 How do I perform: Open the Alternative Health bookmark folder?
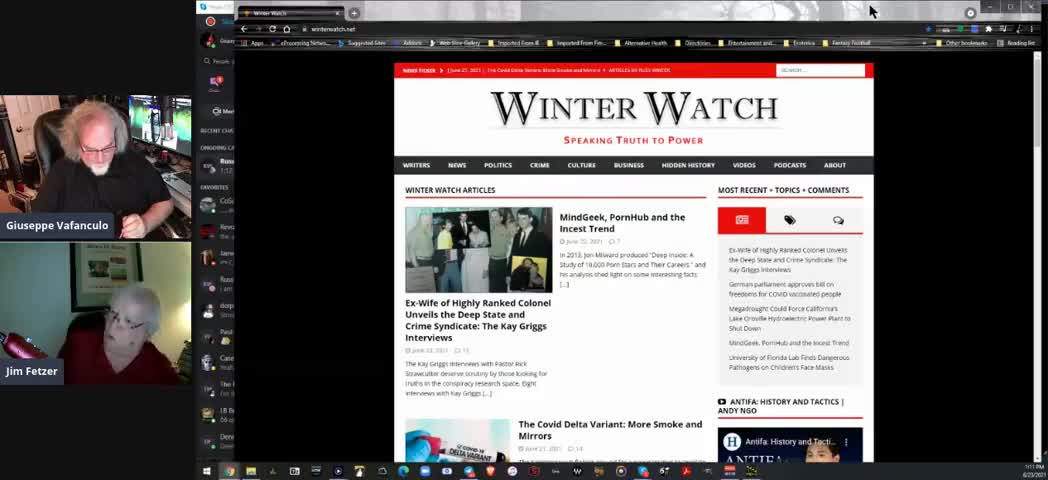click(640, 43)
